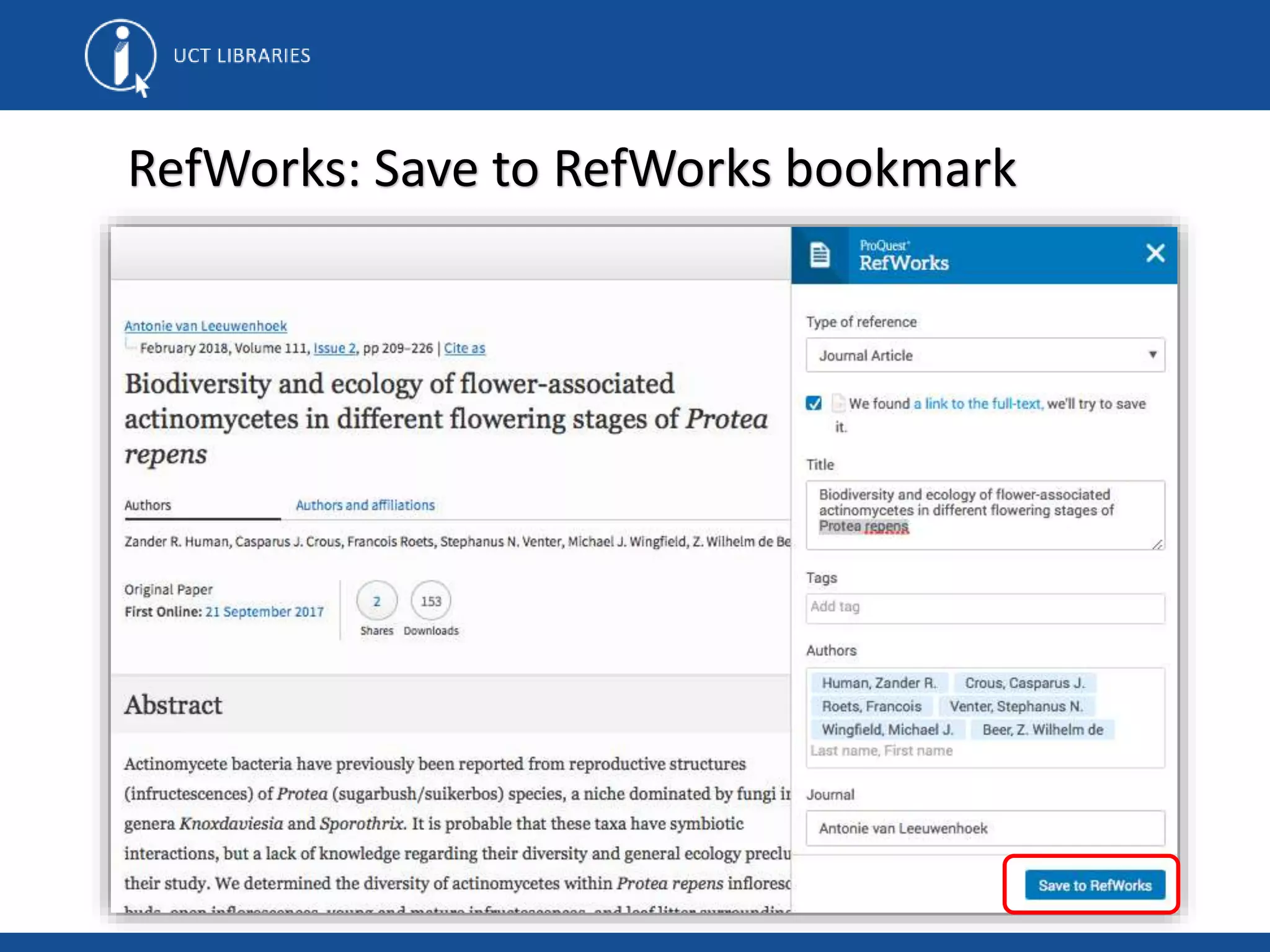This screenshot has width=1270, height=952.
Task: Select author tag Venter, Stephanus N.
Action: [1016, 707]
